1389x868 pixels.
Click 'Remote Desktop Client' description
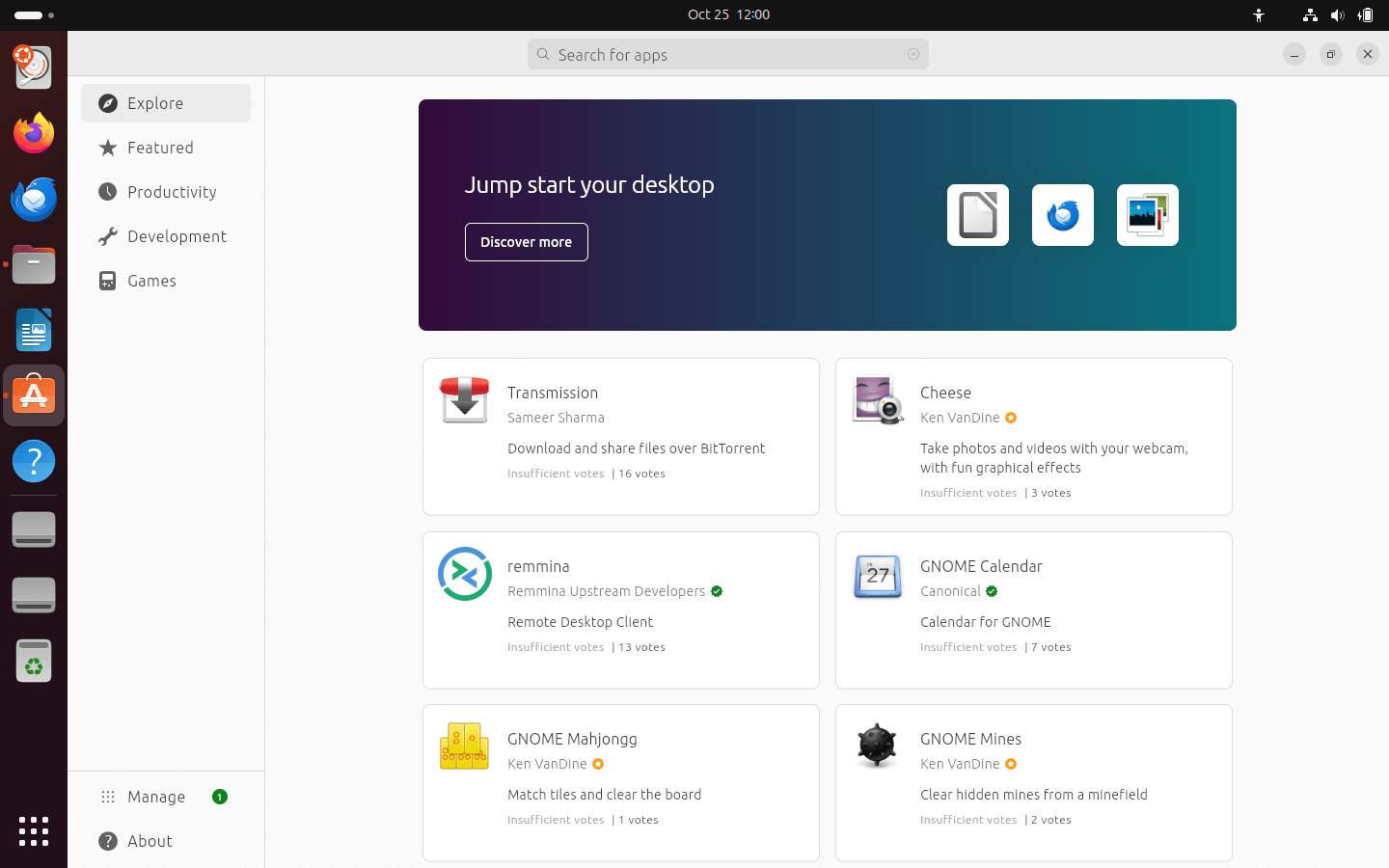[580, 622]
